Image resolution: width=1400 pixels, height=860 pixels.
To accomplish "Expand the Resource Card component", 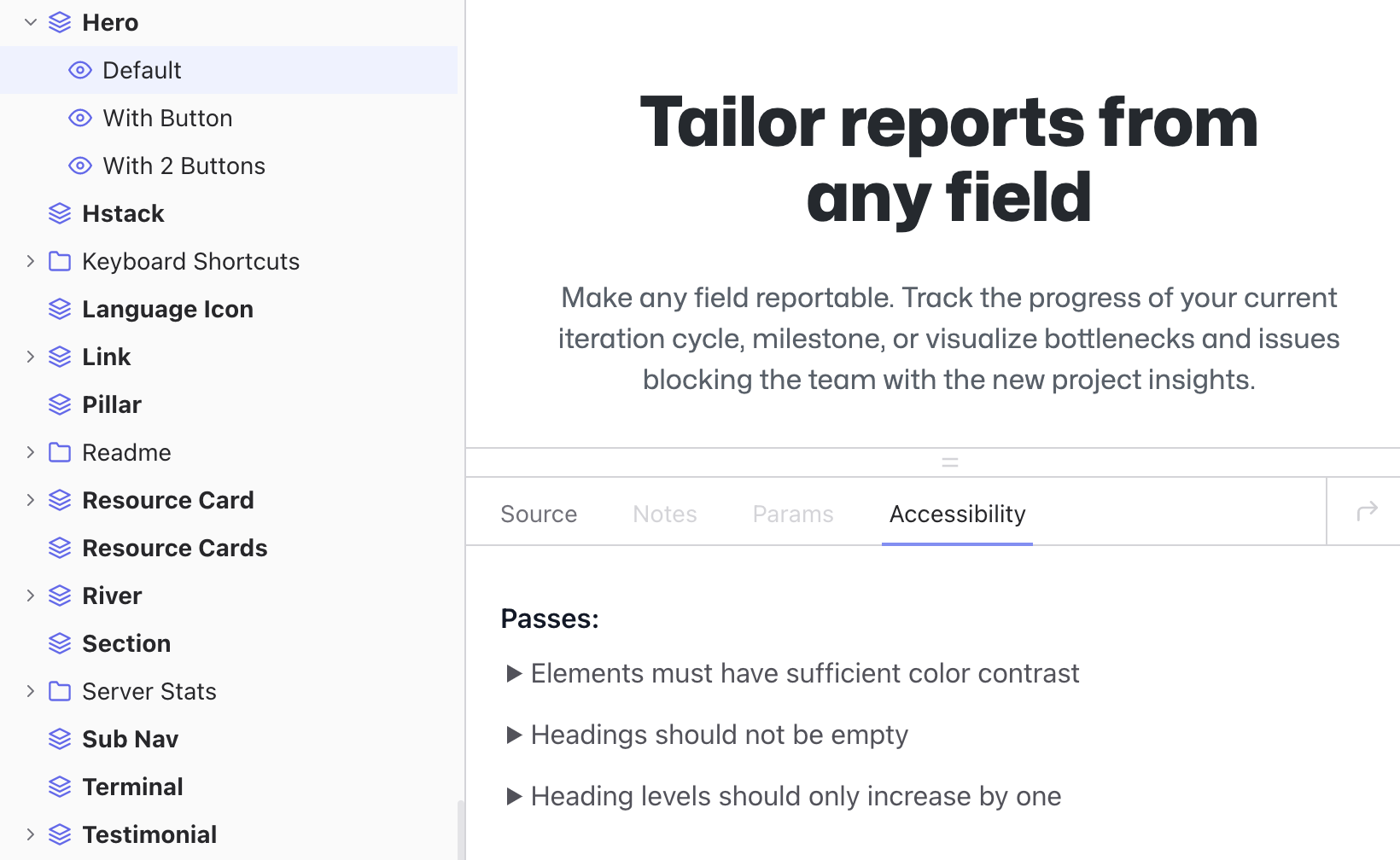I will click(x=31, y=500).
